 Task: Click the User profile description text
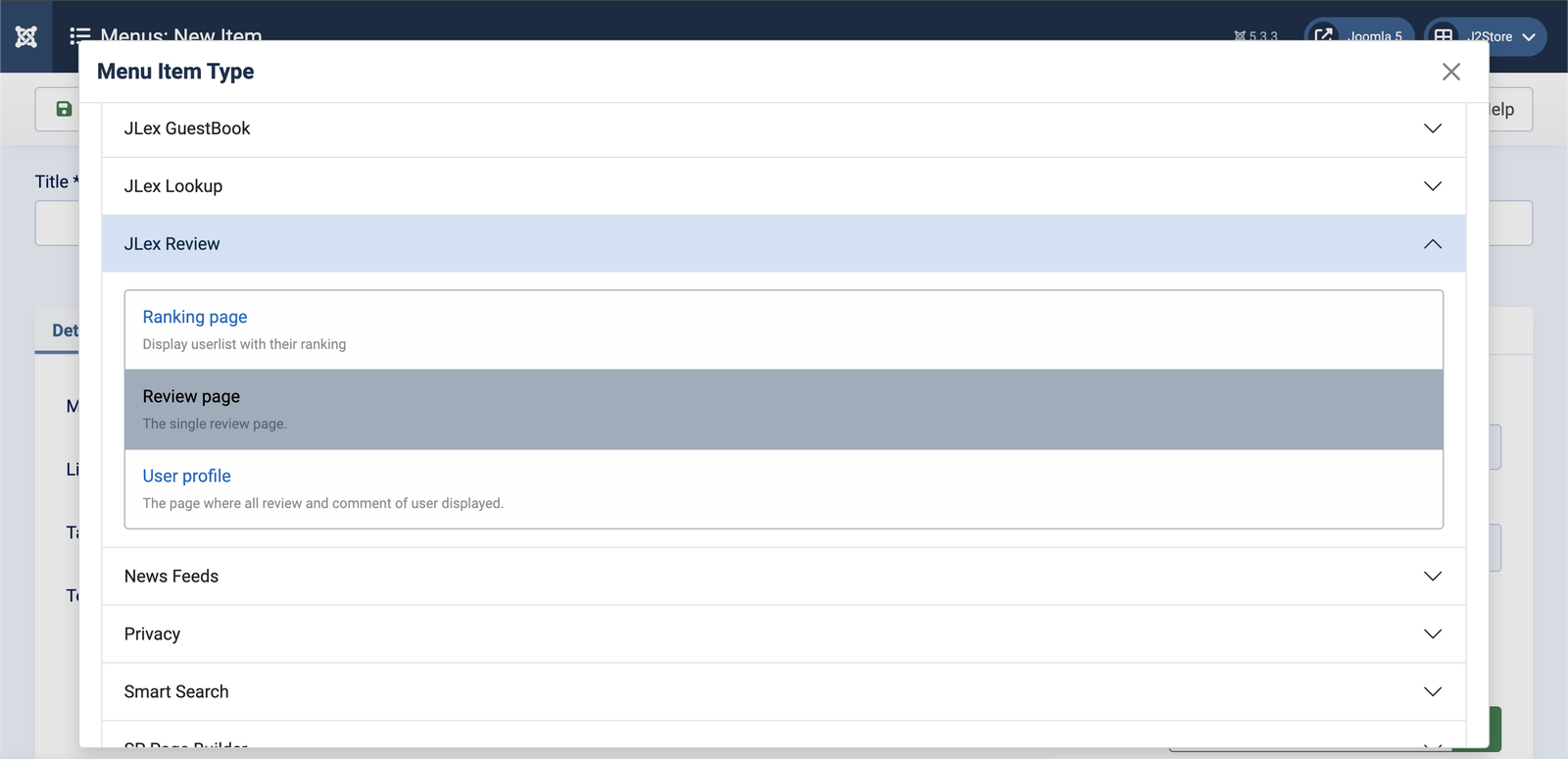point(323,503)
